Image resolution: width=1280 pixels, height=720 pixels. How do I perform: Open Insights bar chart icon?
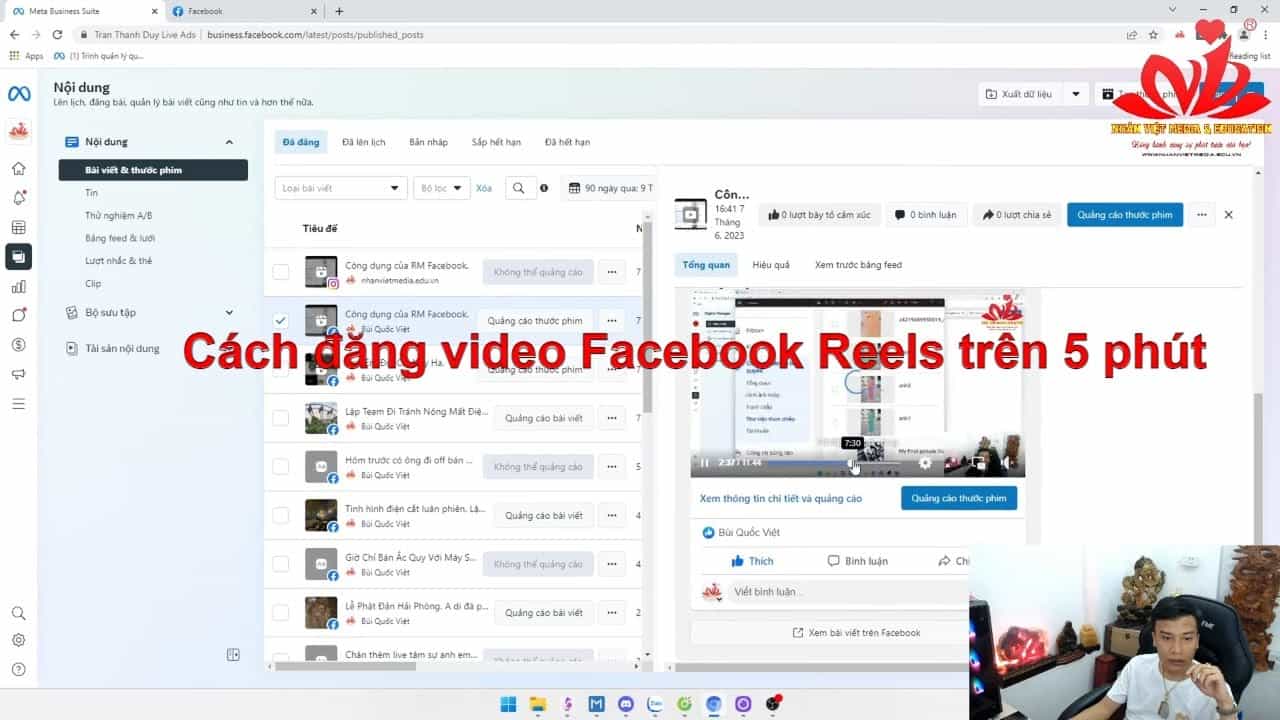(x=18, y=286)
